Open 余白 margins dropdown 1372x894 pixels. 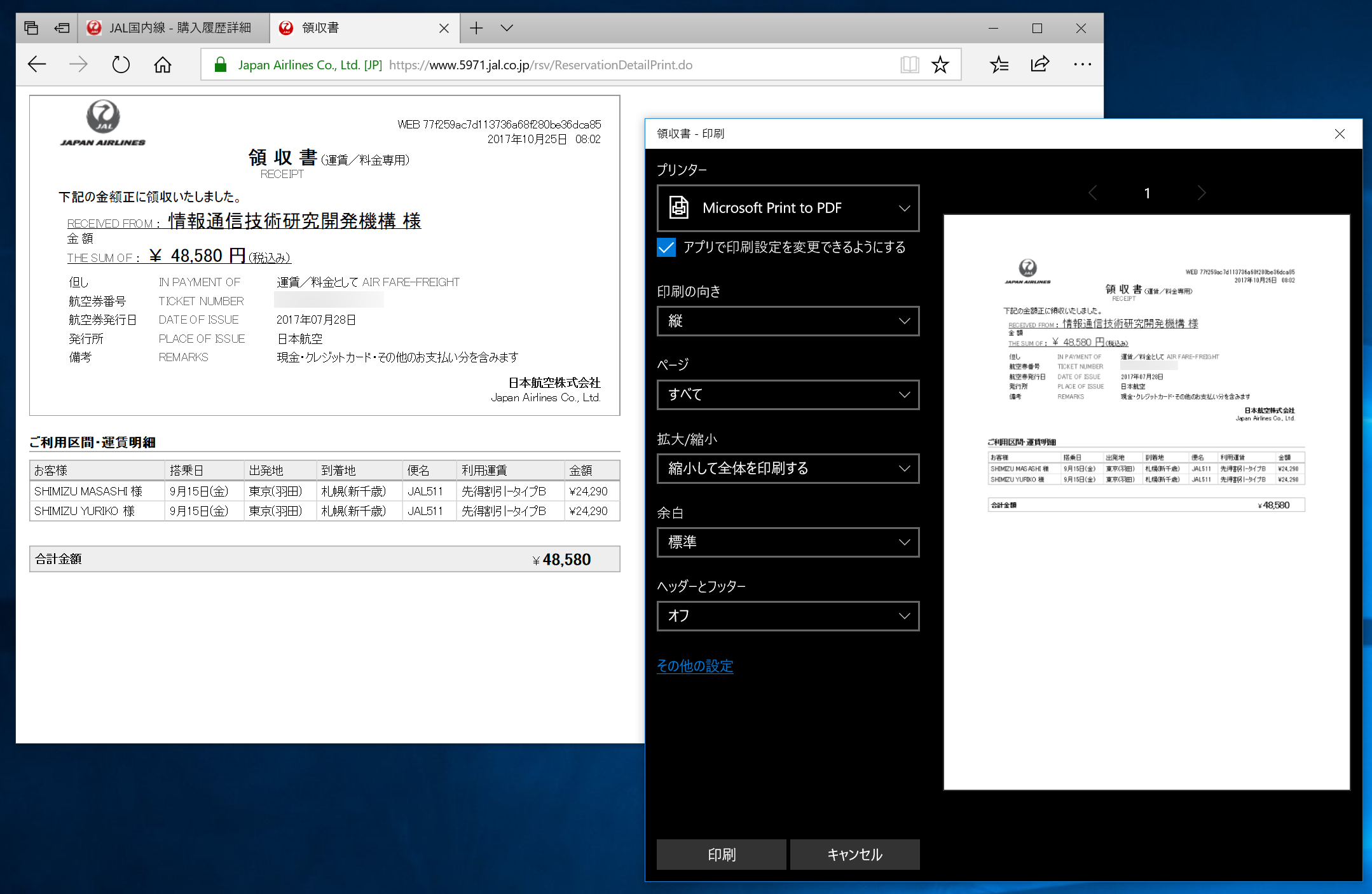pos(788,542)
